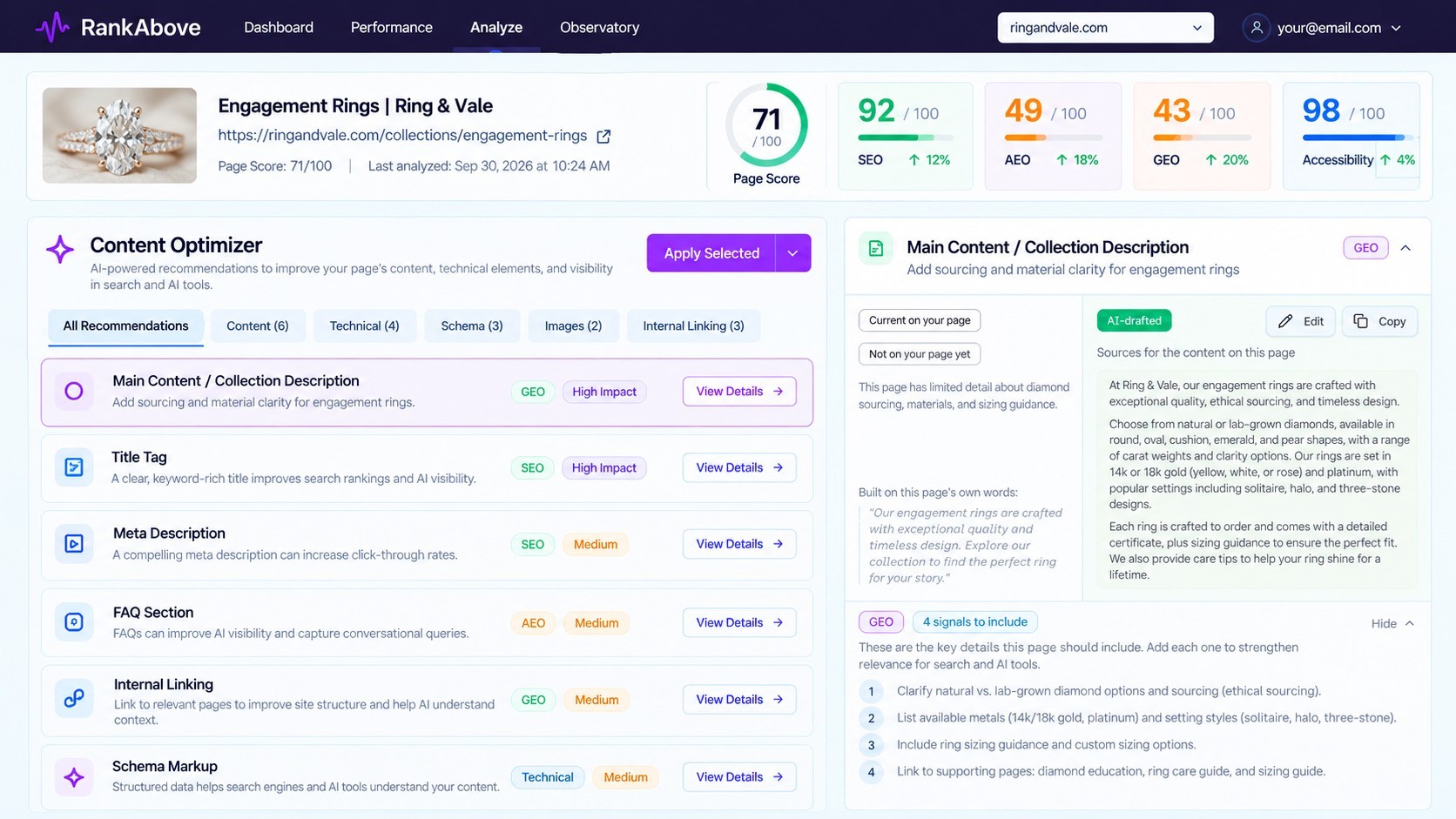View Details for Title Tag
This screenshot has height=819, width=1456.
[x=739, y=467]
